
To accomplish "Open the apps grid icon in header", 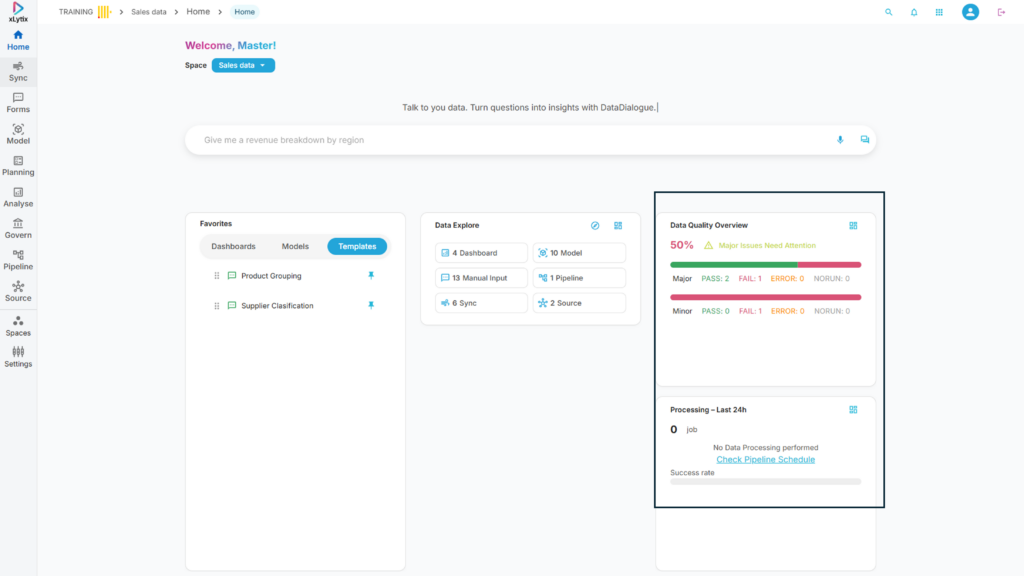I will coord(939,12).
